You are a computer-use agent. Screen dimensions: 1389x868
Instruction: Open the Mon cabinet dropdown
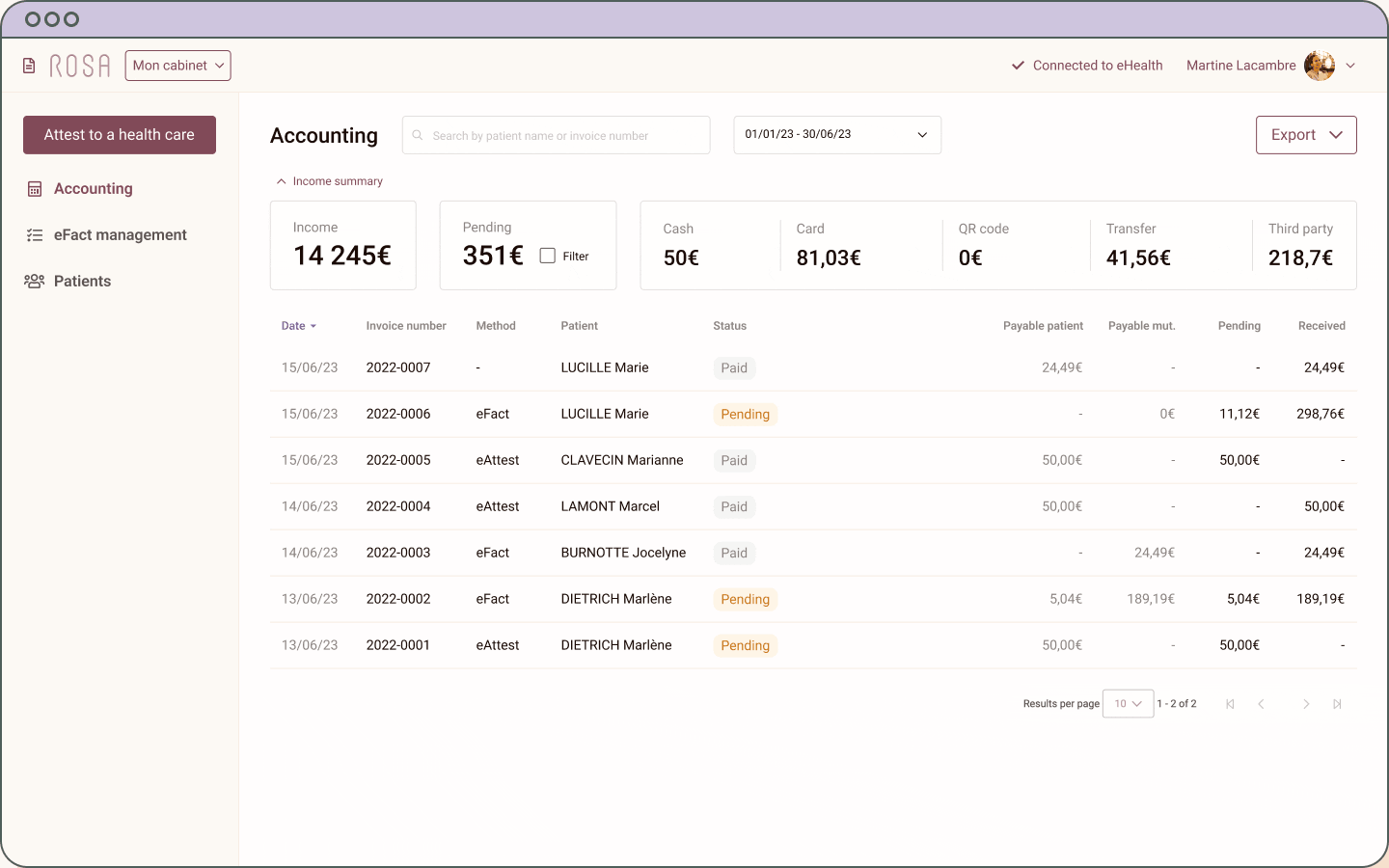(x=178, y=66)
